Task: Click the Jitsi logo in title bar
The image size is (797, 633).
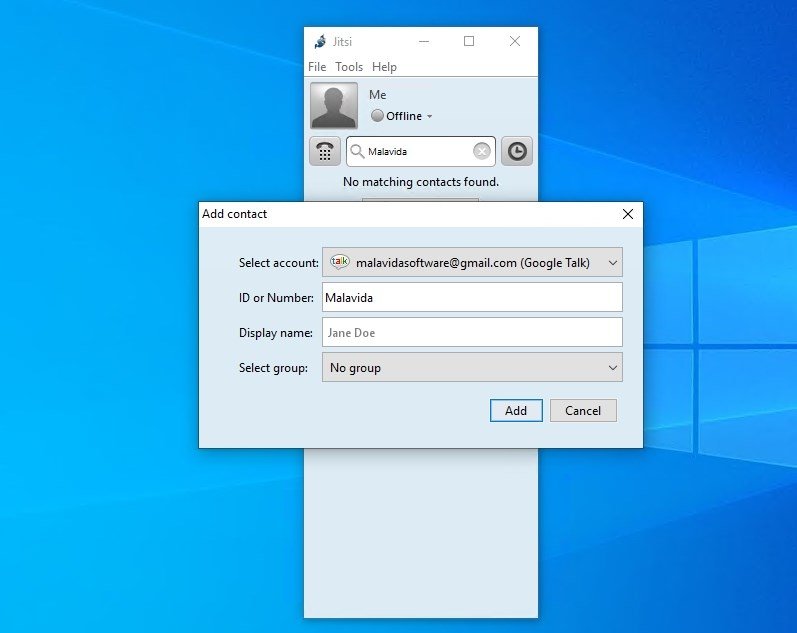Action: 320,41
